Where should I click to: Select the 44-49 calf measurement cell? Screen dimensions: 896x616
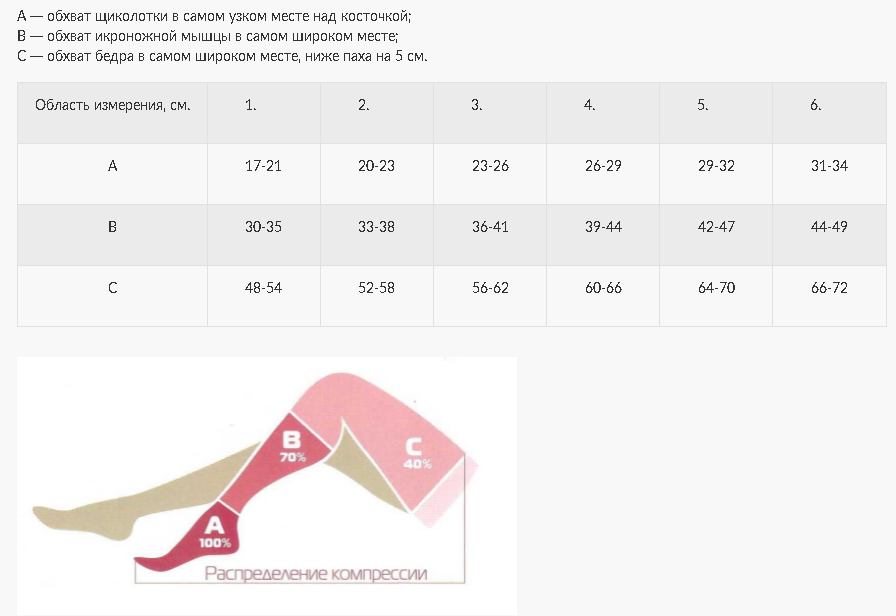click(x=829, y=227)
